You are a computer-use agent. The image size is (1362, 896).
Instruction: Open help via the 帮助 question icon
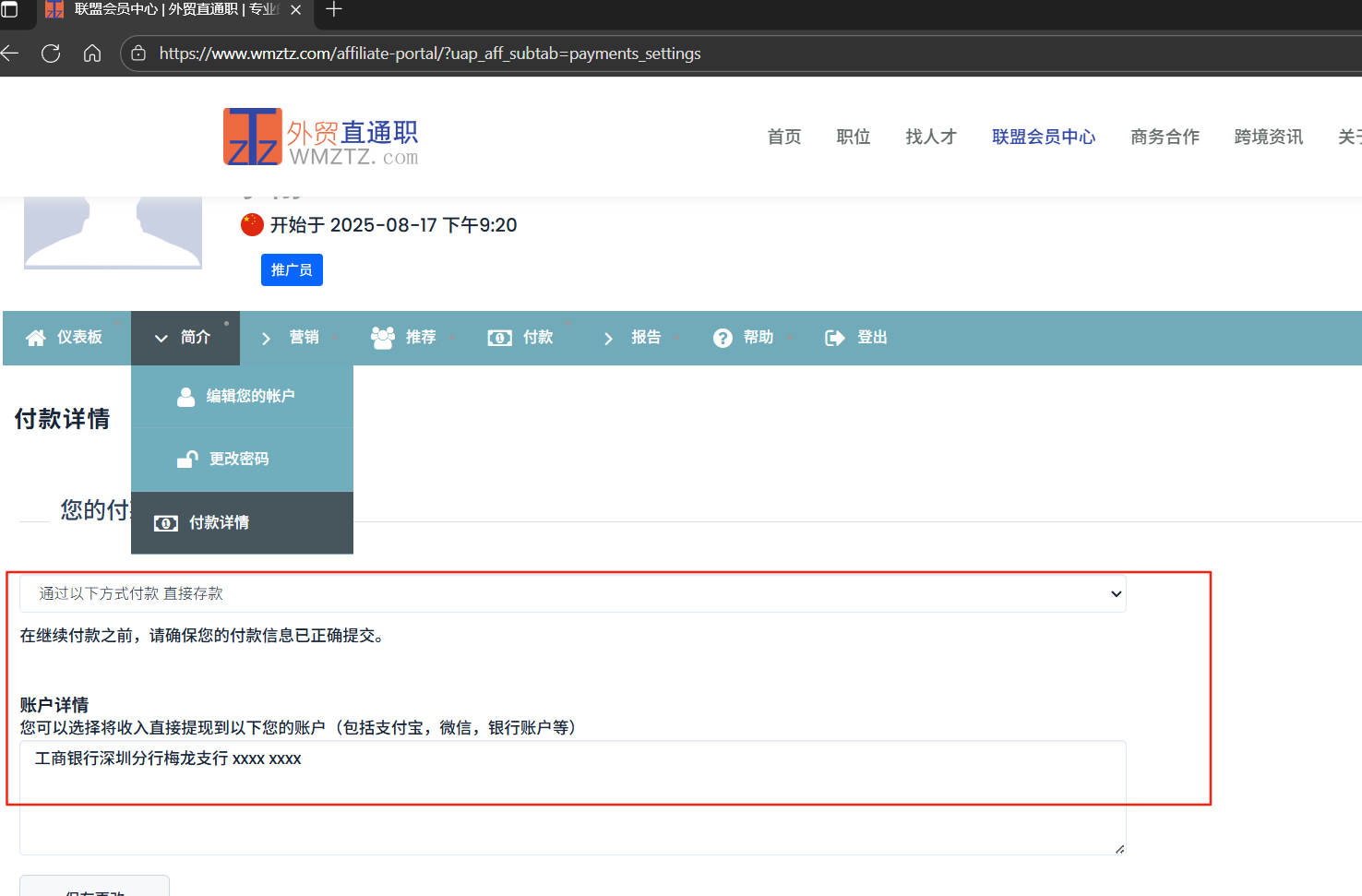723,338
